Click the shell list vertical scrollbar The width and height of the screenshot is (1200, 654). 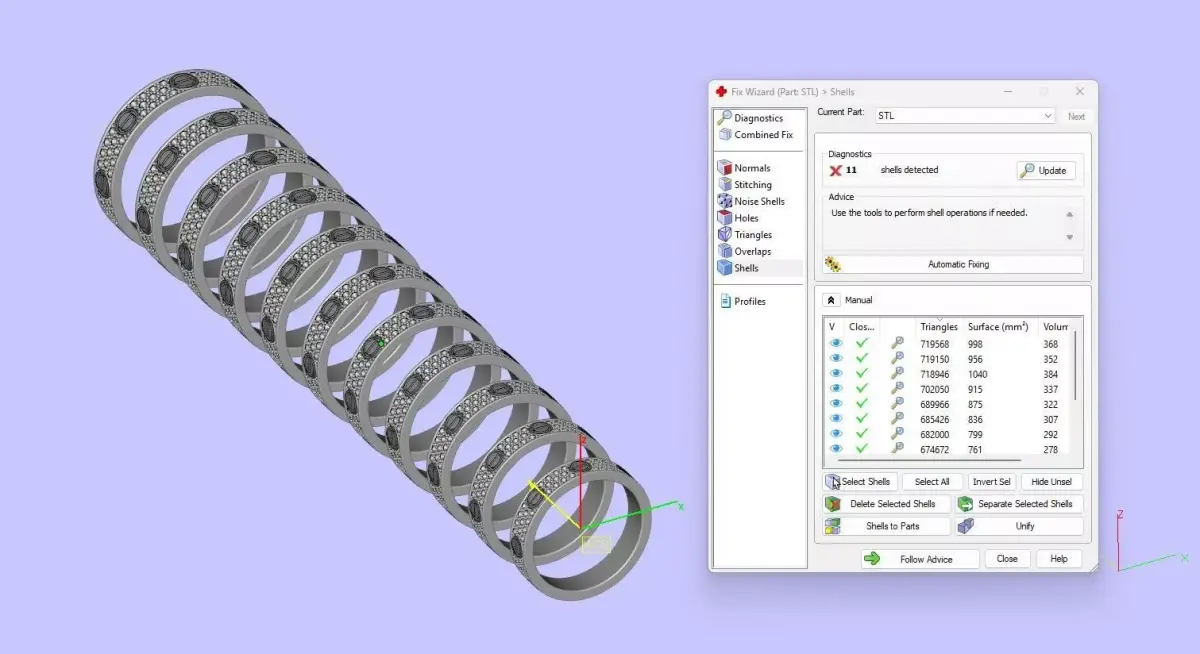1076,366
